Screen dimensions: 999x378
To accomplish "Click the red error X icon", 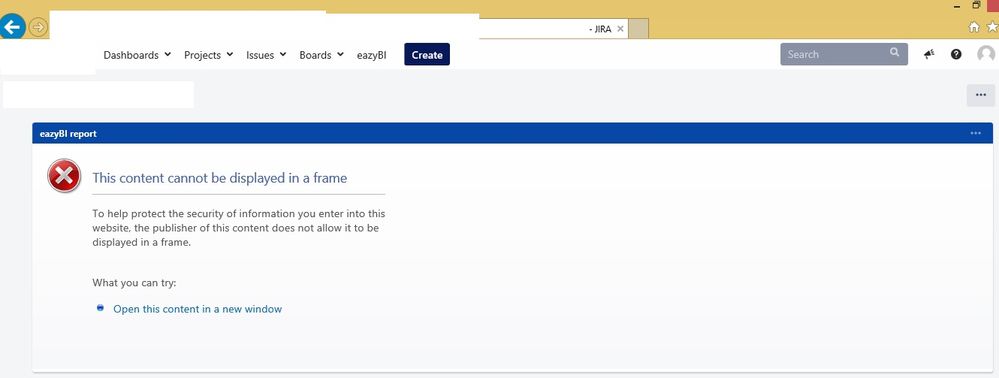I will click(64, 176).
